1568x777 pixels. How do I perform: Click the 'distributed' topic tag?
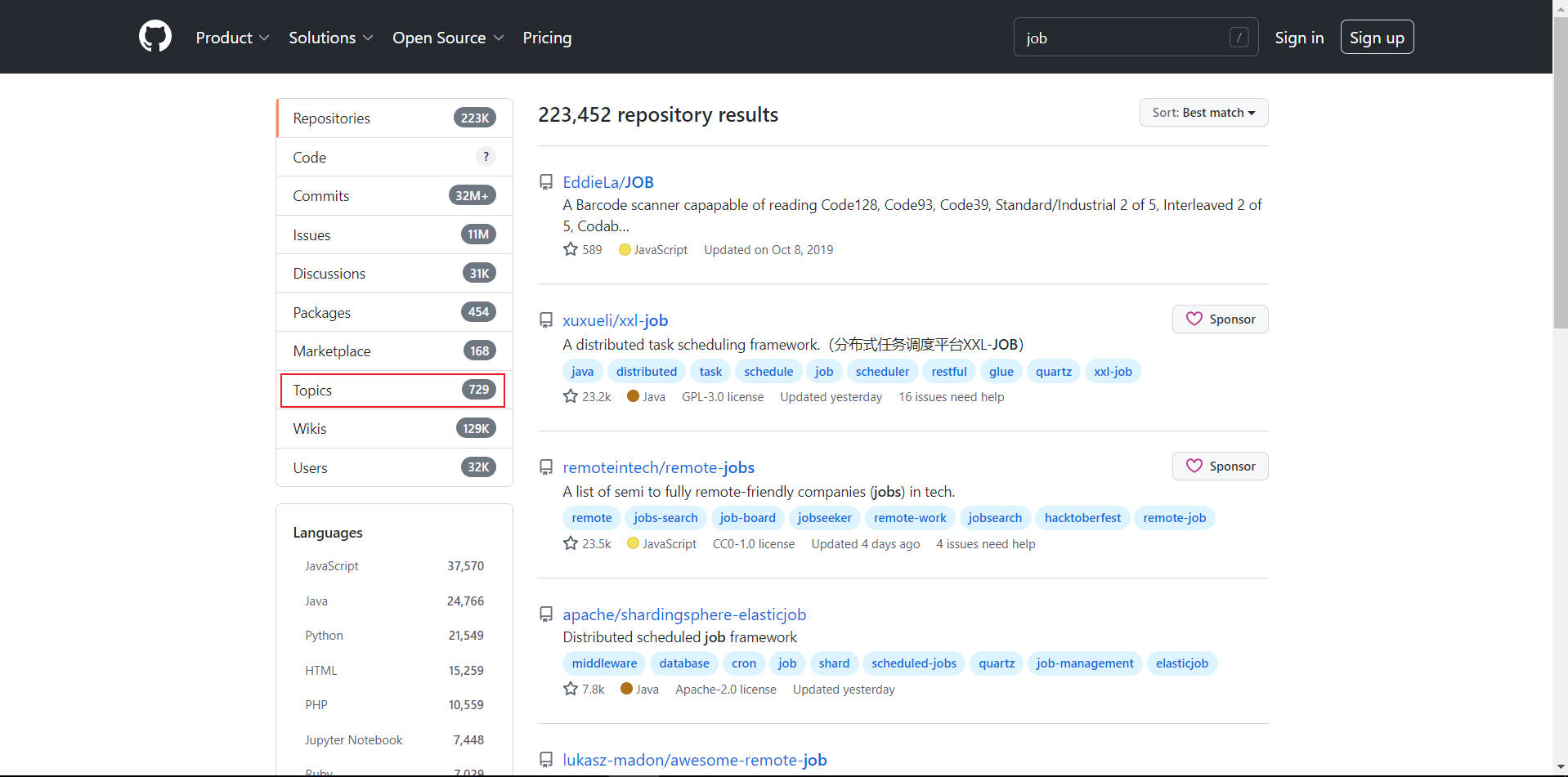[647, 372]
